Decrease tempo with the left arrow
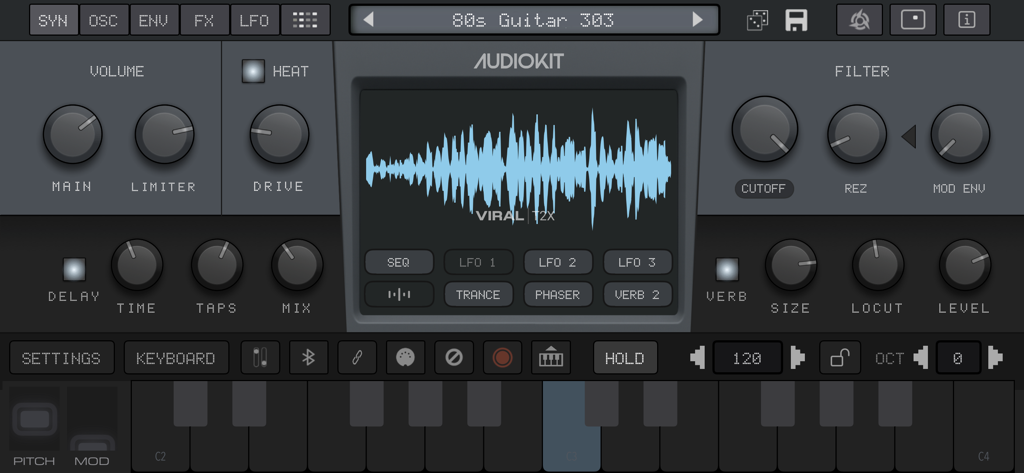 (697, 358)
